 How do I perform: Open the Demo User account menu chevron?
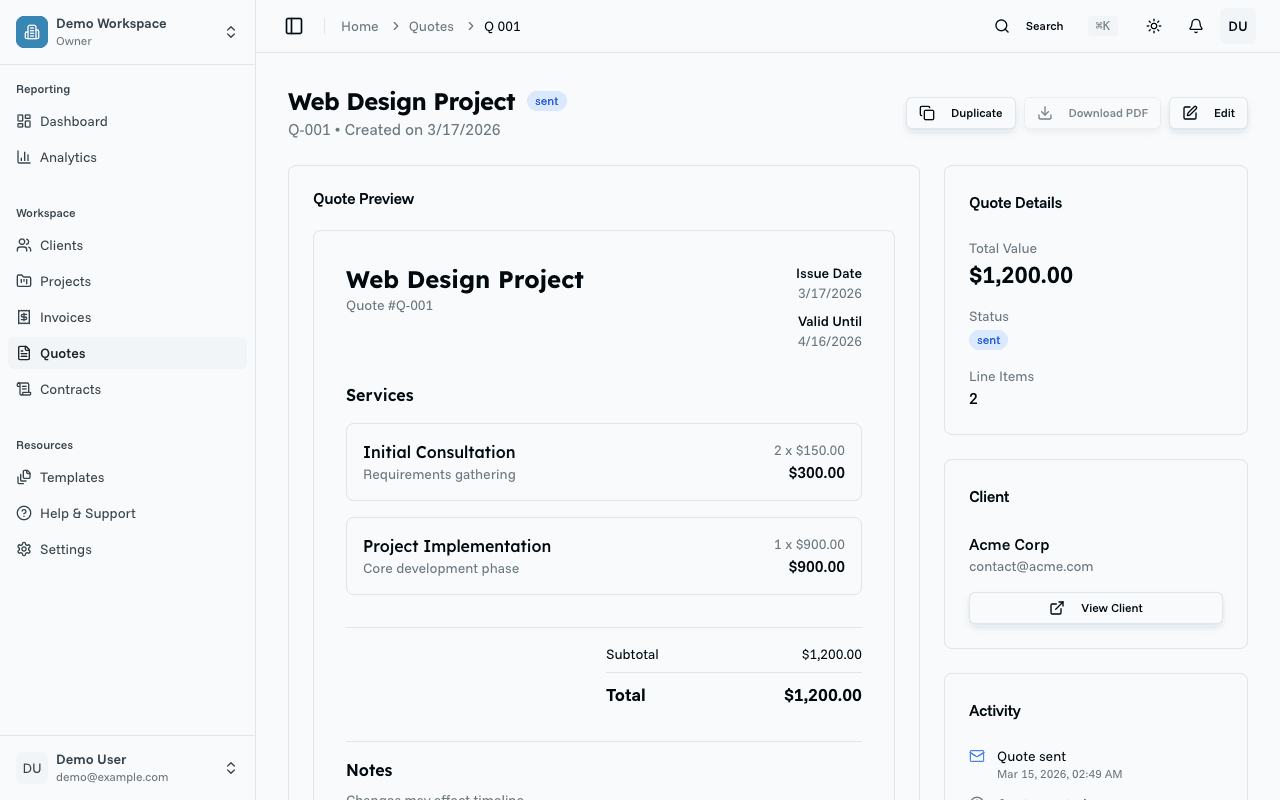coord(231,768)
